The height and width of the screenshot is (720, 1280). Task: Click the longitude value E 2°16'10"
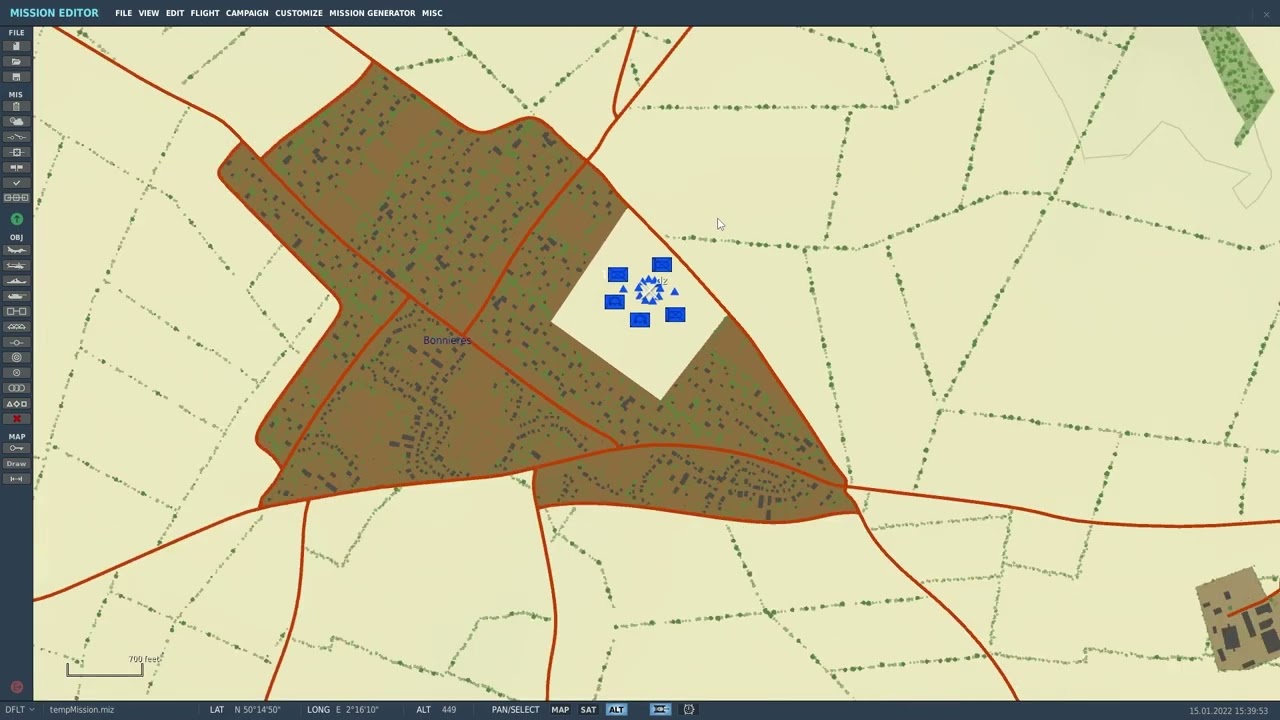[357, 710]
